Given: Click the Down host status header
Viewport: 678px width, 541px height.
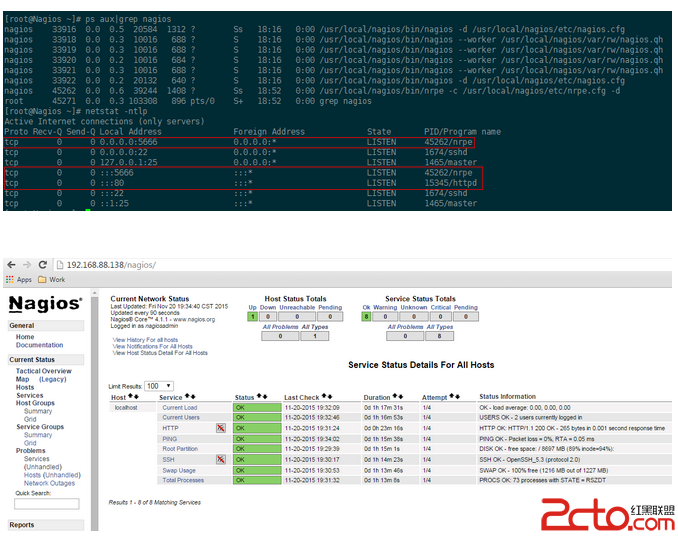Looking at the screenshot, I should [268, 307].
